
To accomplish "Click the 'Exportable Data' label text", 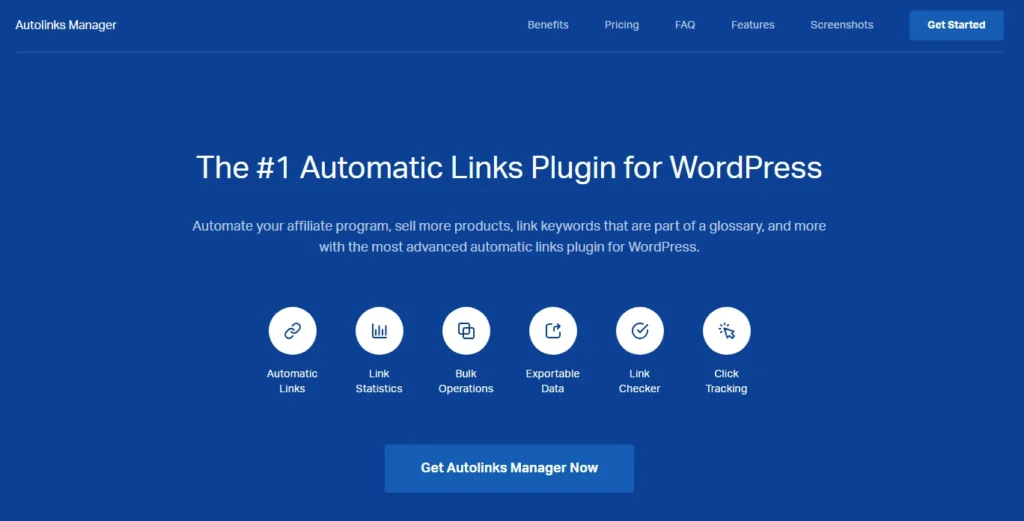I will pyautogui.click(x=552, y=381).
